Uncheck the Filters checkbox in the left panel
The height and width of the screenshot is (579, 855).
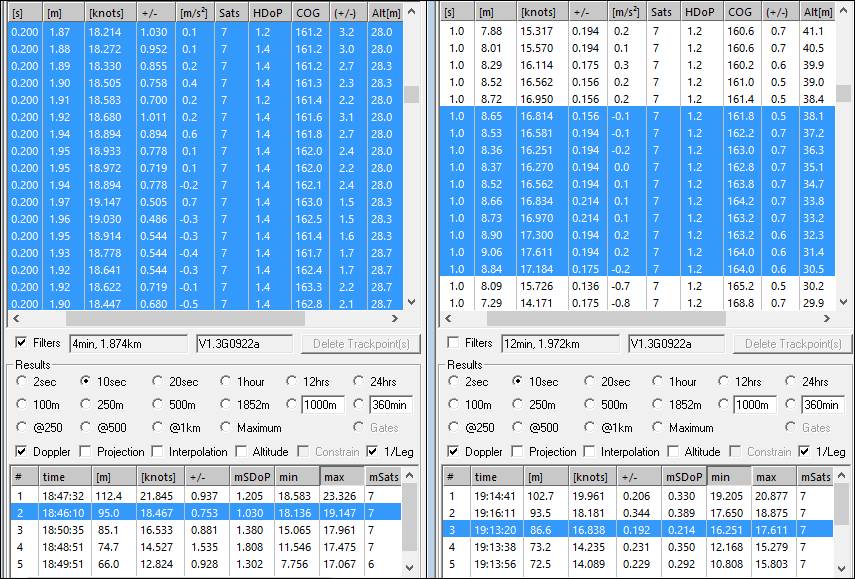pos(22,343)
